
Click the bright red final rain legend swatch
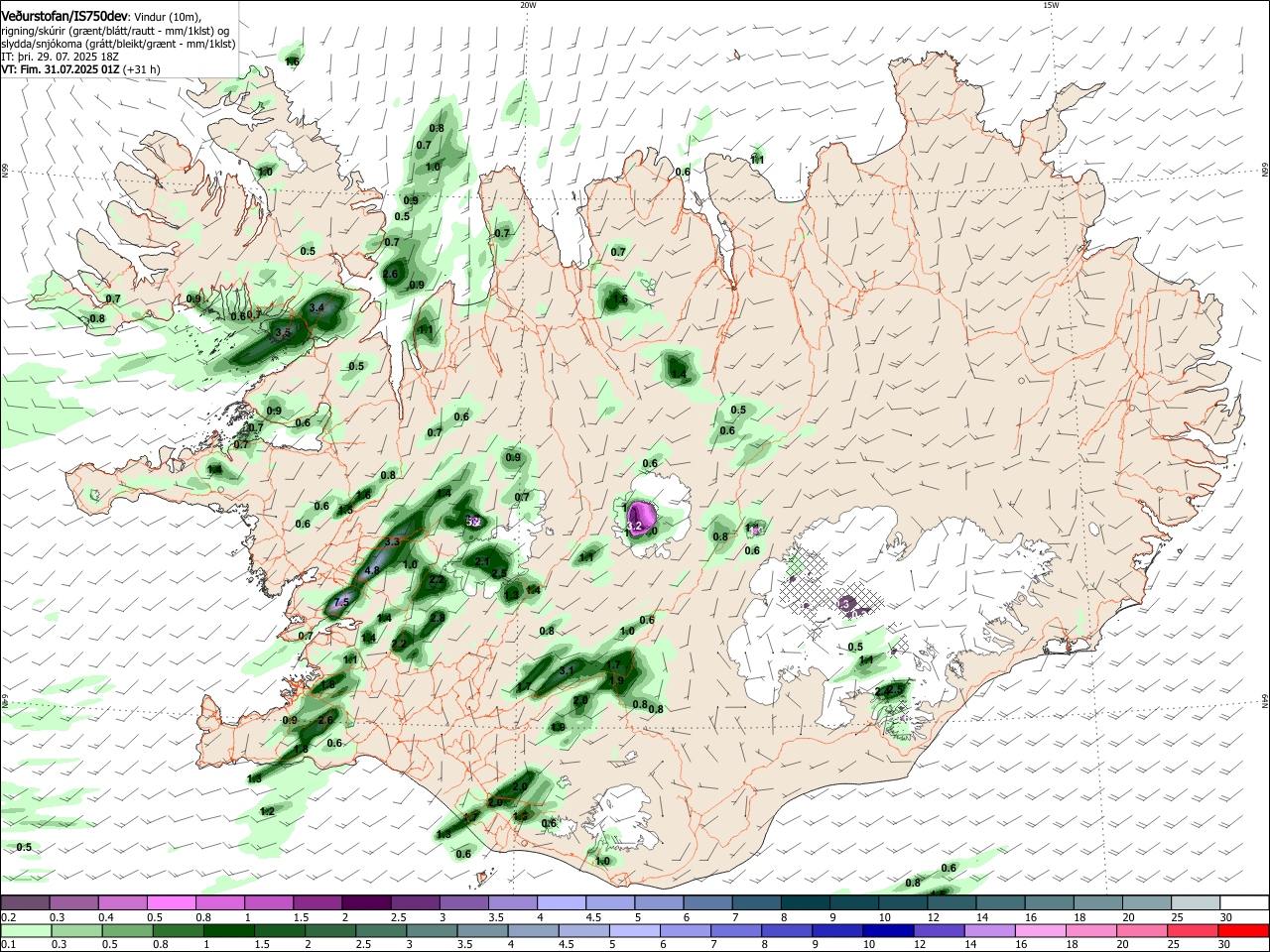(x=1243, y=931)
